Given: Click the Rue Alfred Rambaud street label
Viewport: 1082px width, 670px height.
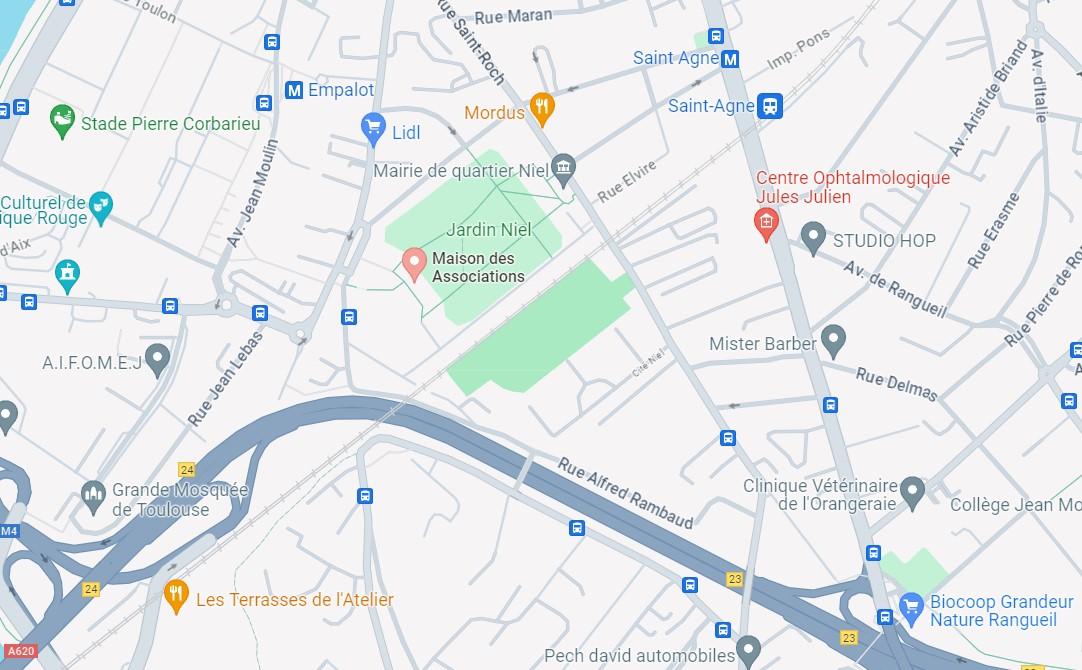Looking at the screenshot, I should 626,493.
